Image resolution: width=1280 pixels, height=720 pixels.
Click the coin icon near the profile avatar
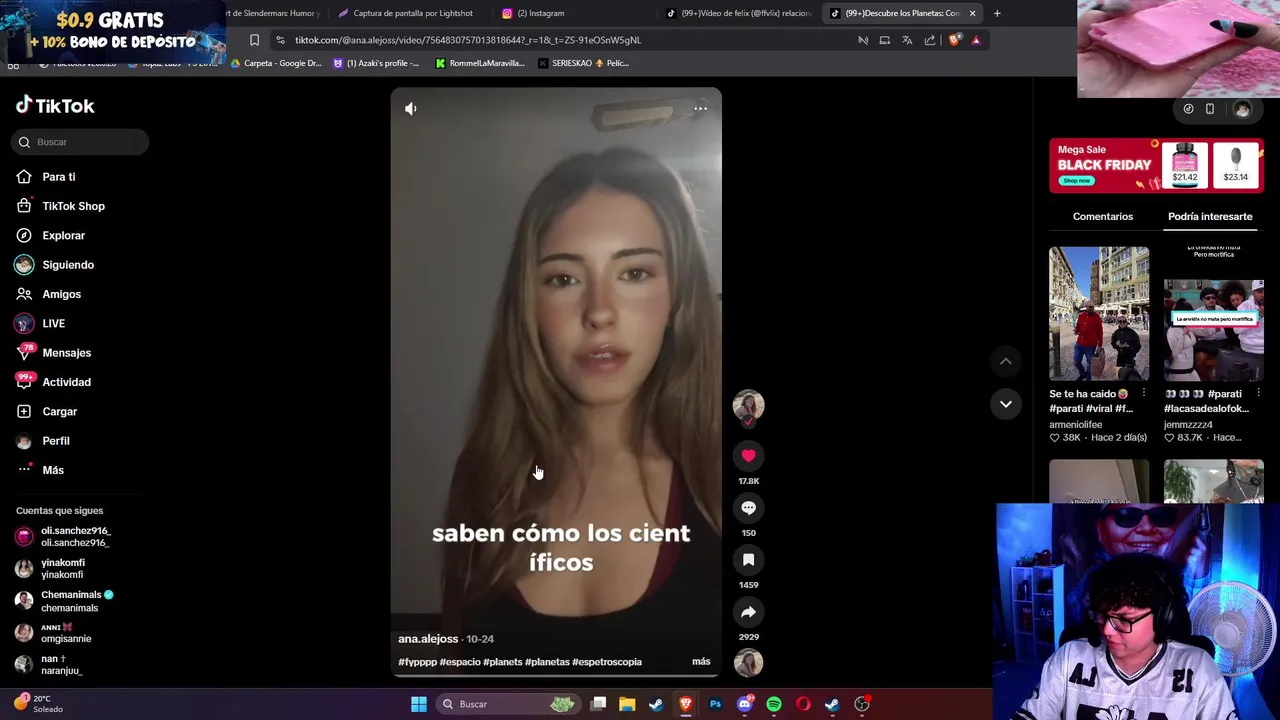1188,109
